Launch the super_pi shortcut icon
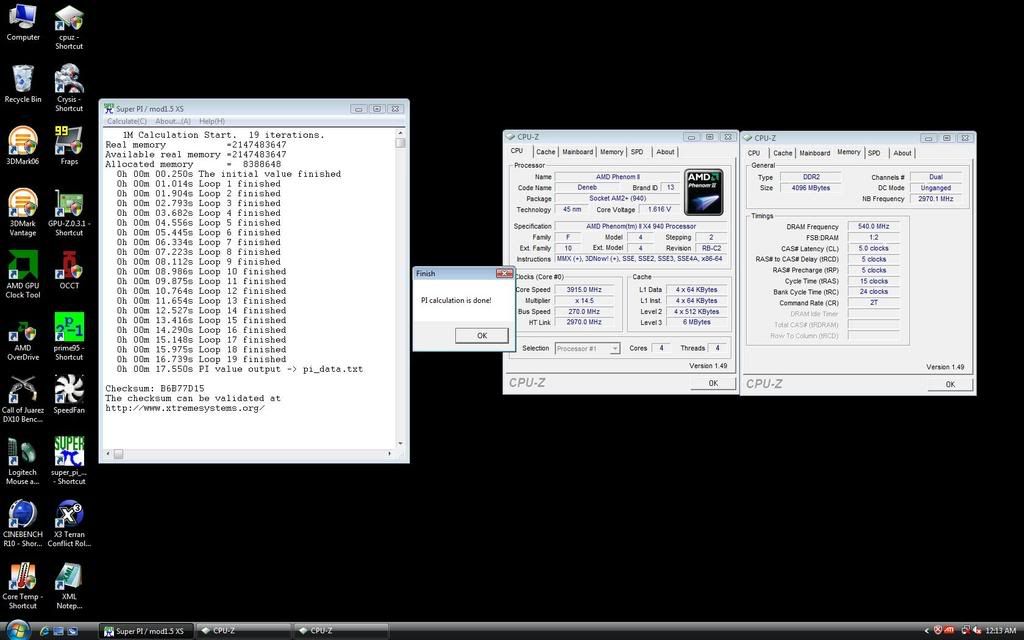This screenshot has width=1024, height=640. tap(69, 461)
